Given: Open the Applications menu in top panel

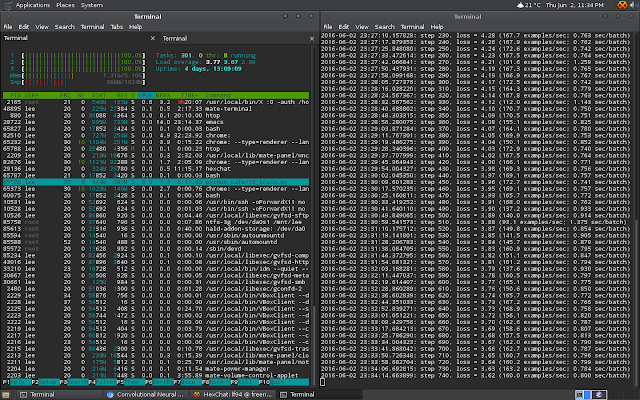Looking at the screenshot, I should pos(34,6).
